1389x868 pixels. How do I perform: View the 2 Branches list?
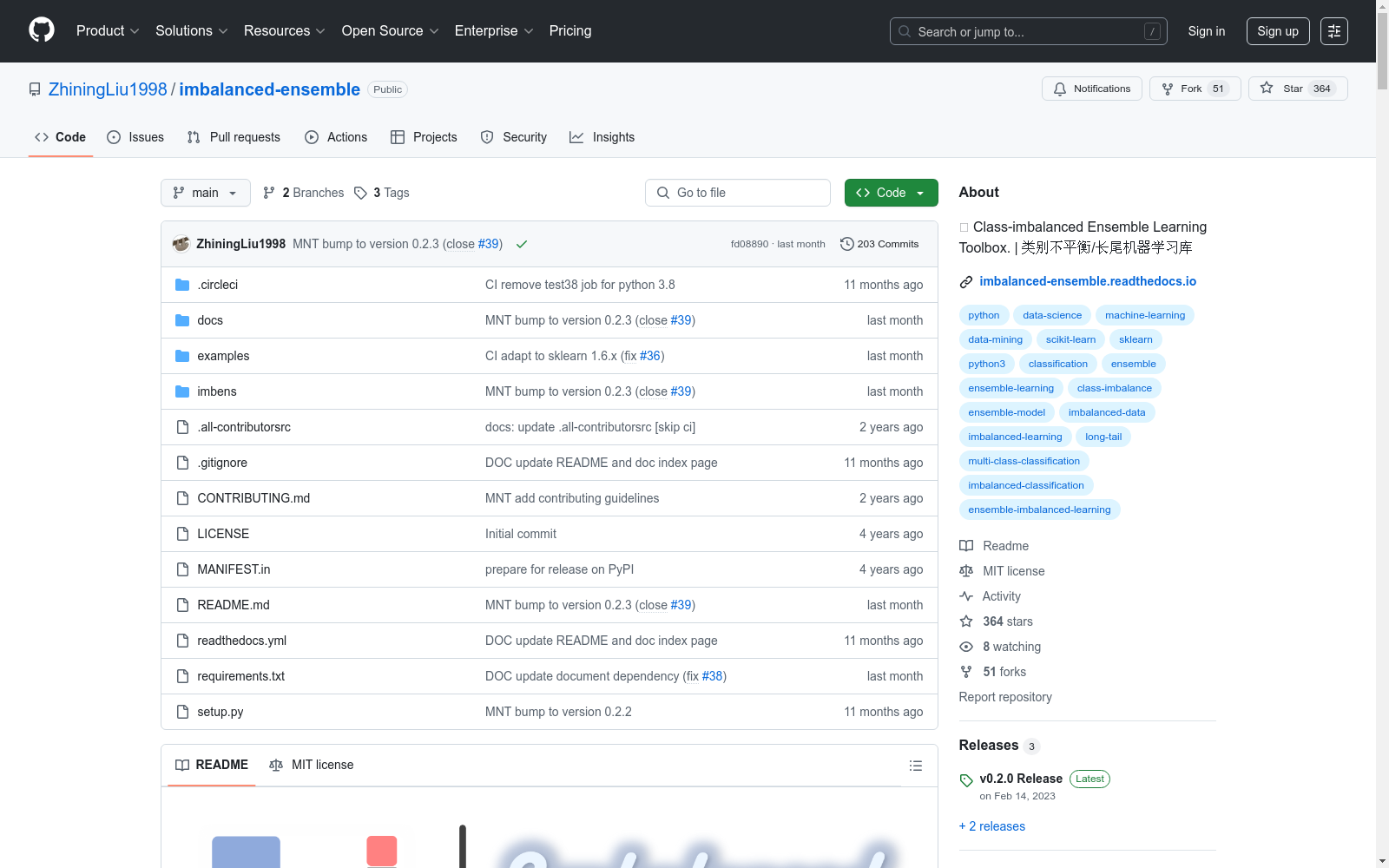click(303, 193)
